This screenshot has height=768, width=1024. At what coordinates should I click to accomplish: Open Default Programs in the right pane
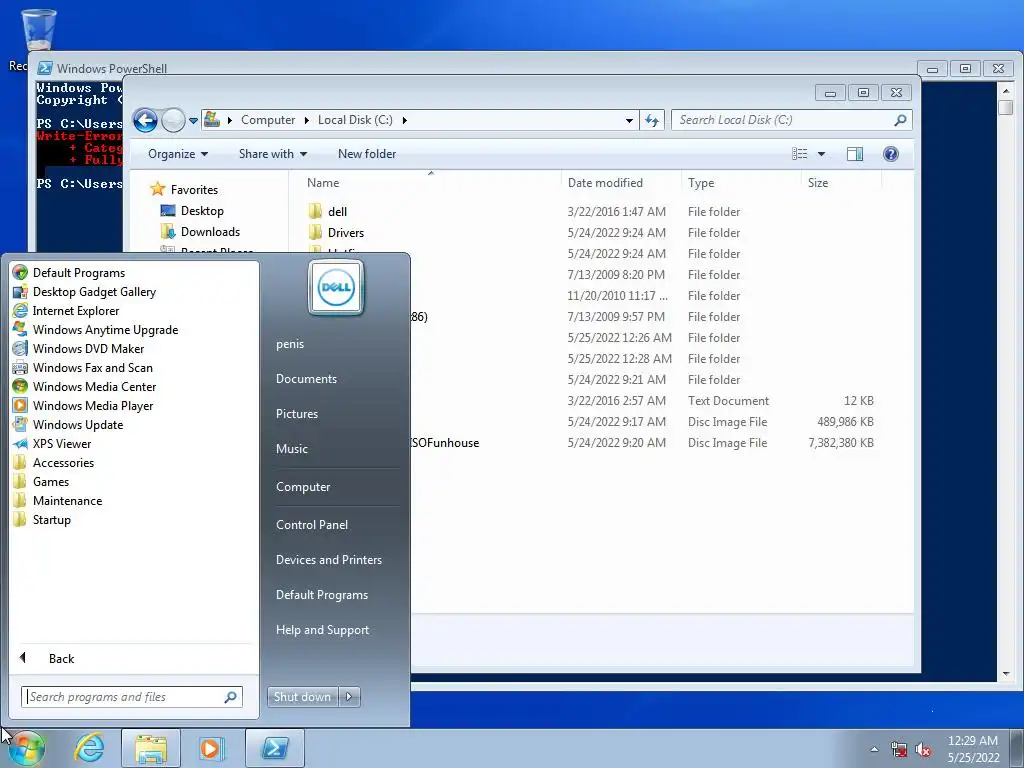[x=321, y=595]
